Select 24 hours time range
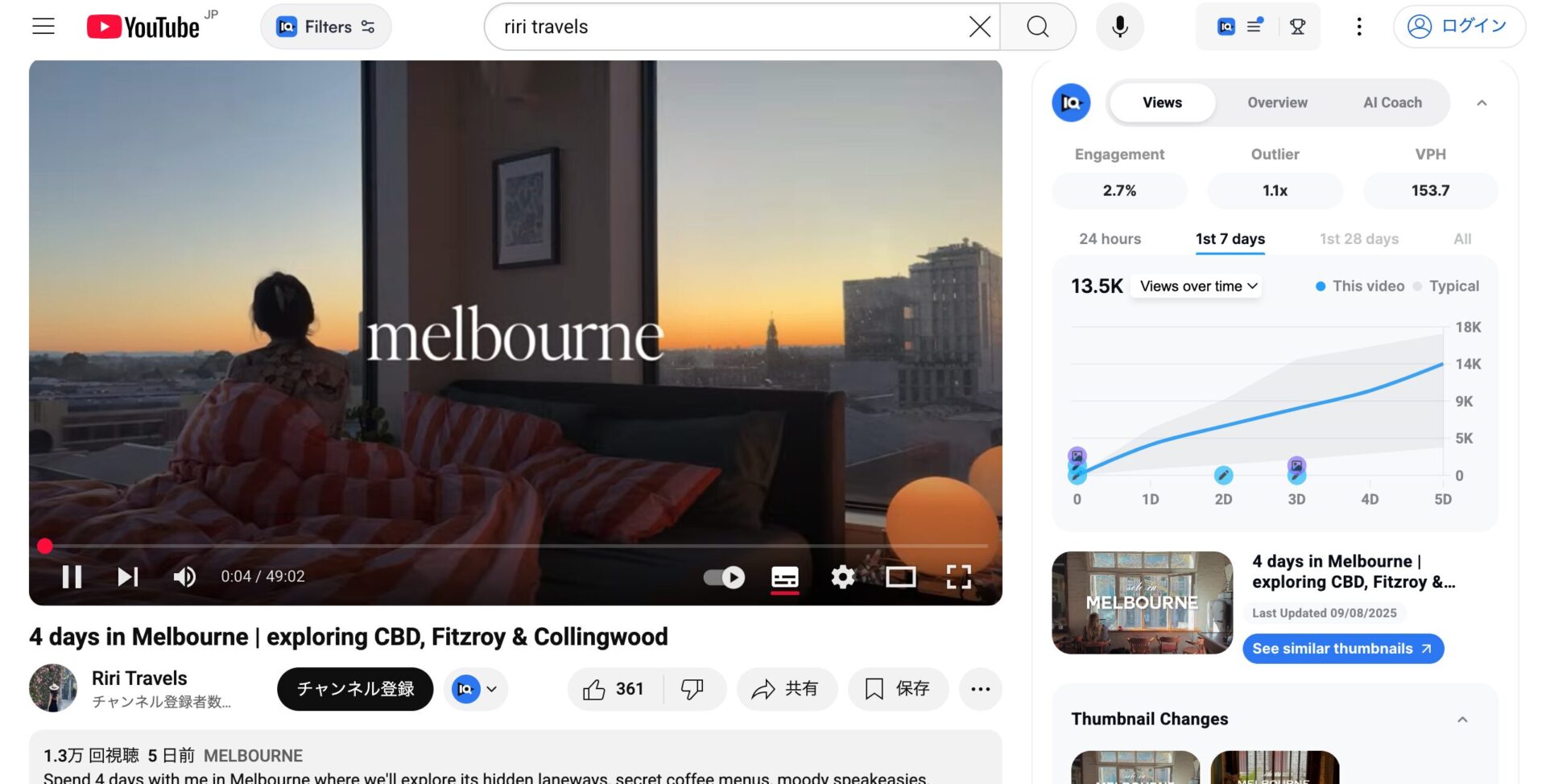Viewport: 1546px width, 784px height. pos(1110,239)
